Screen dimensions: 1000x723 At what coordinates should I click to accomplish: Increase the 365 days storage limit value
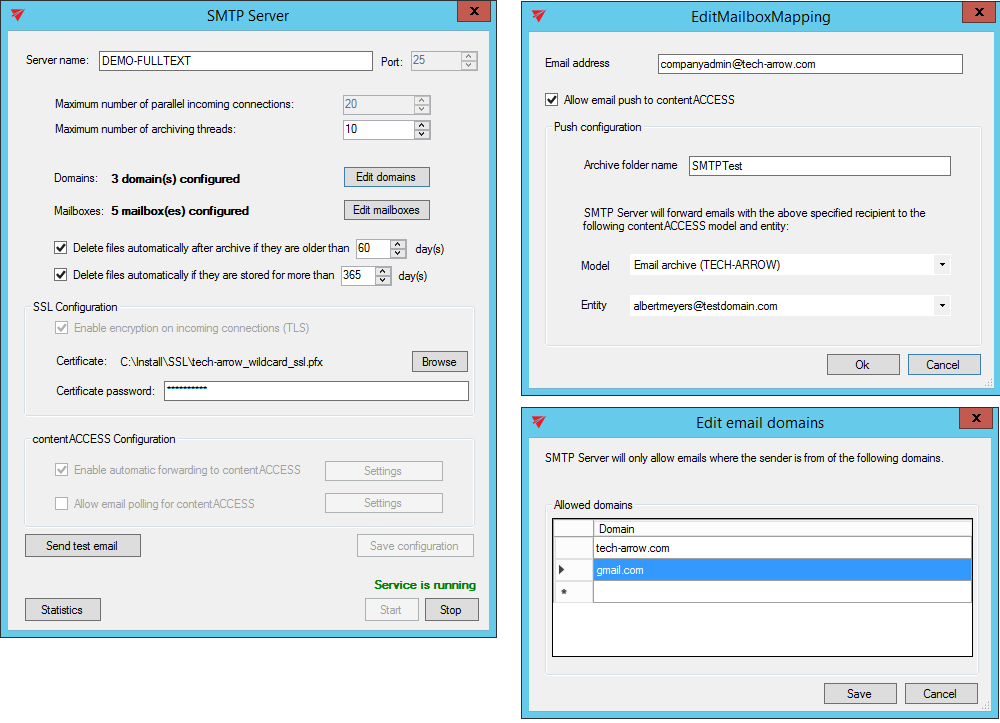click(x=383, y=270)
